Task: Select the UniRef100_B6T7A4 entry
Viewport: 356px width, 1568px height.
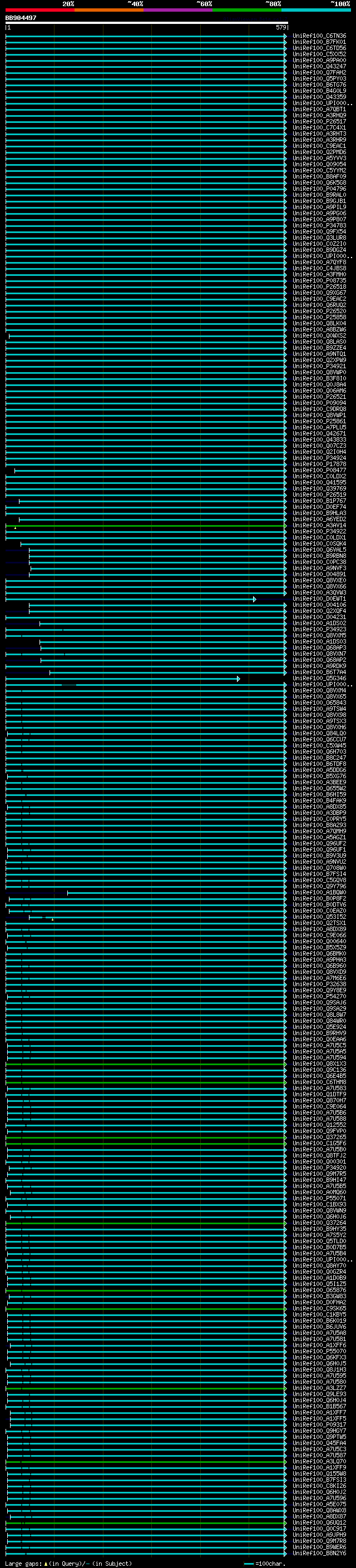Action: [x=319, y=672]
